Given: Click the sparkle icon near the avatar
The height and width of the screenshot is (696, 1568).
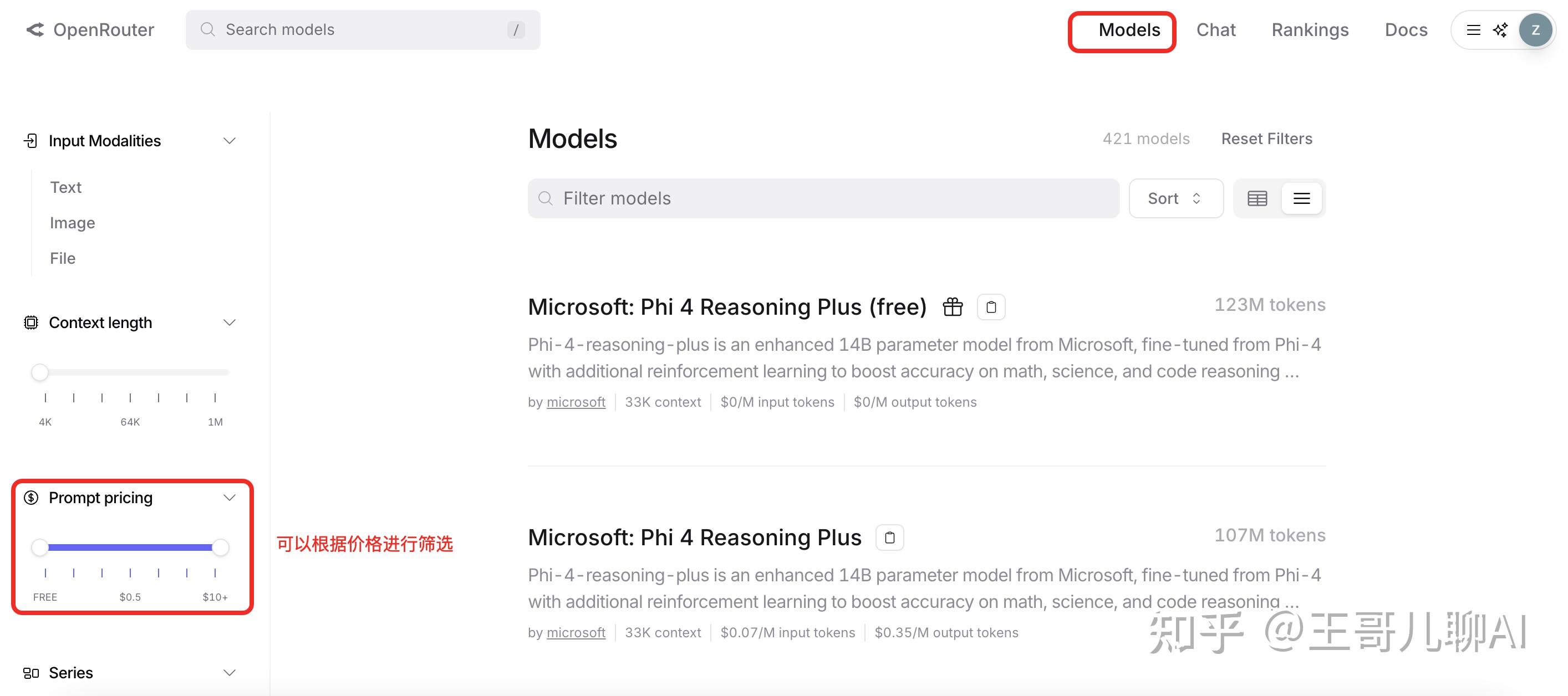Looking at the screenshot, I should [1500, 30].
